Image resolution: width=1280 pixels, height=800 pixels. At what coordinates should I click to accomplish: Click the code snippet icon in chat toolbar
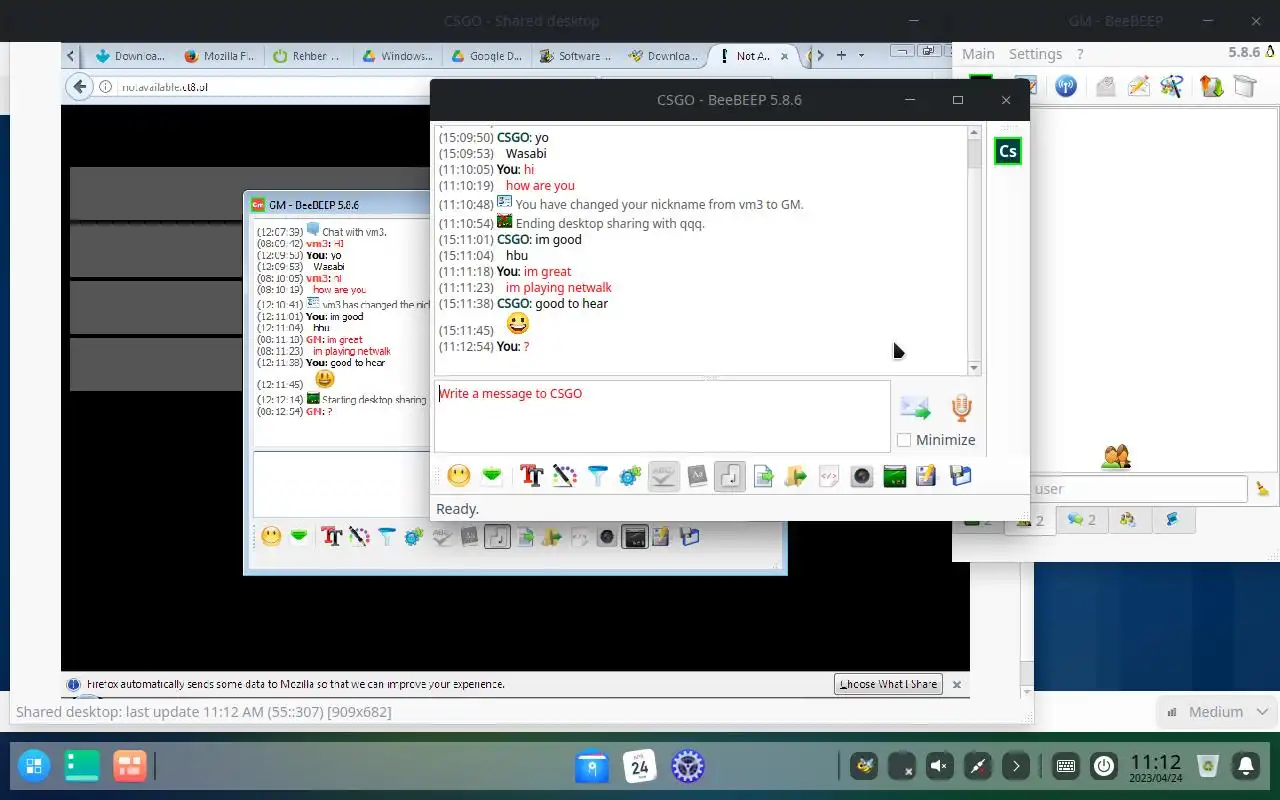point(829,476)
